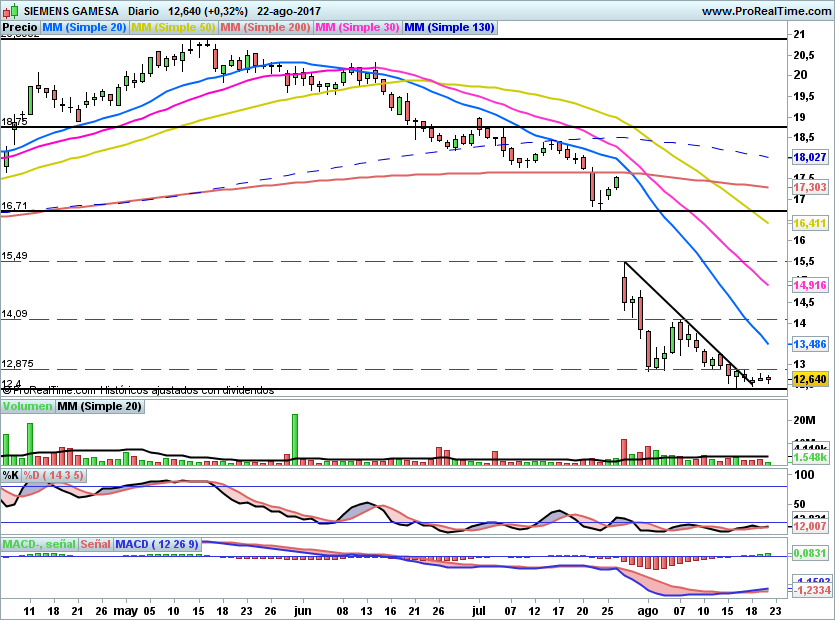Click the MM (Simple 50) indicator label
835x620 pixels.
point(173,28)
